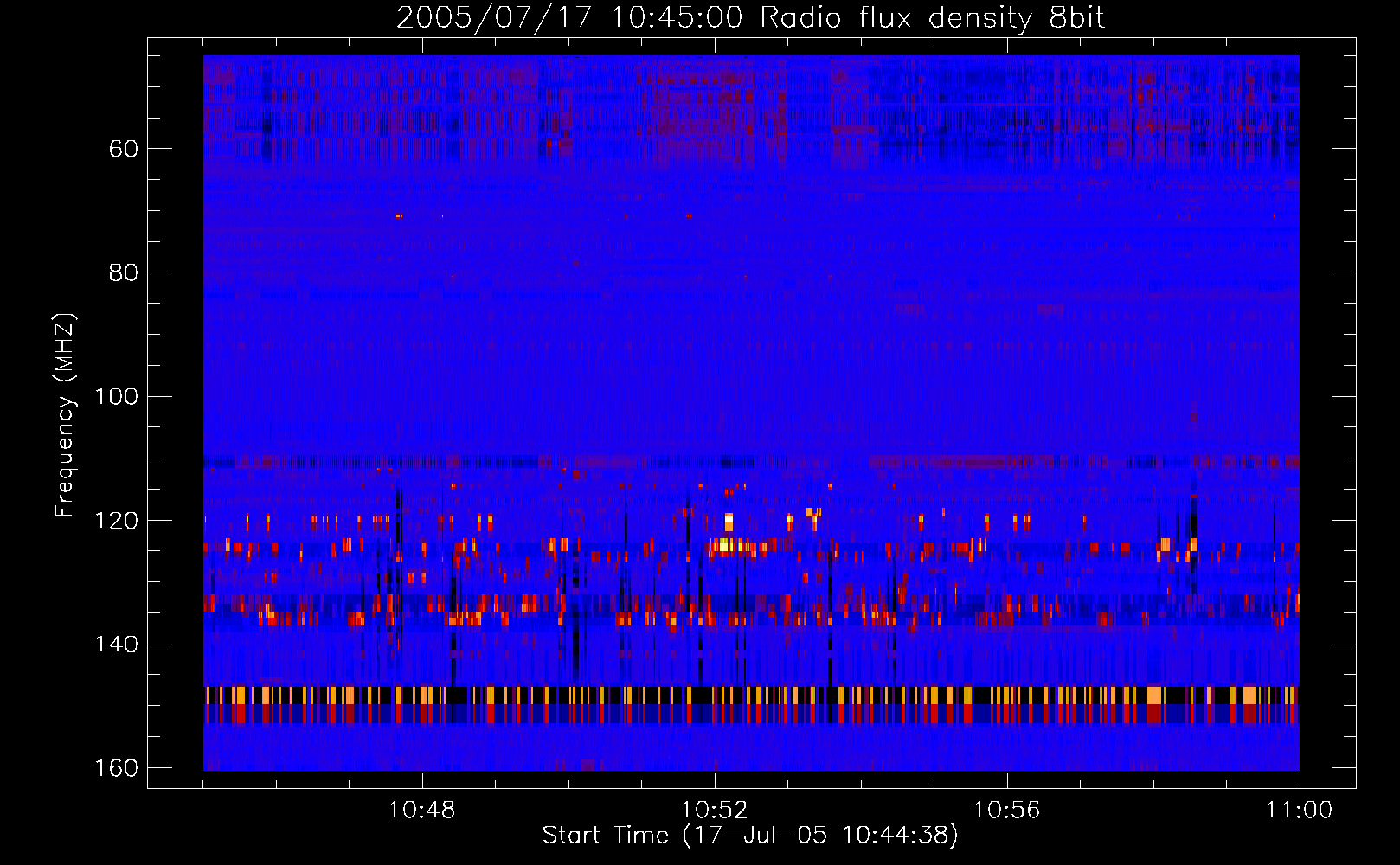This screenshot has width=1400, height=865.
Task: Click the 11:00 time tick label
Action: pos(1300,811)
